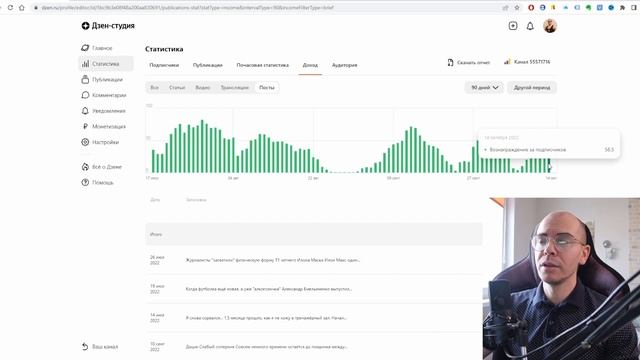Go back to Ваш канал
The width and height of the screenshot is (640, 360).
click(100, 347)
